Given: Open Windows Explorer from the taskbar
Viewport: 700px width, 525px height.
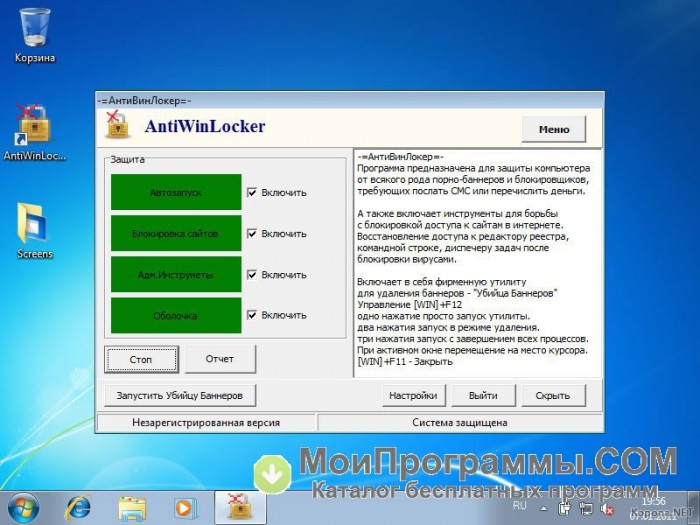Looking at the screenshot, I should pos(132,508).
